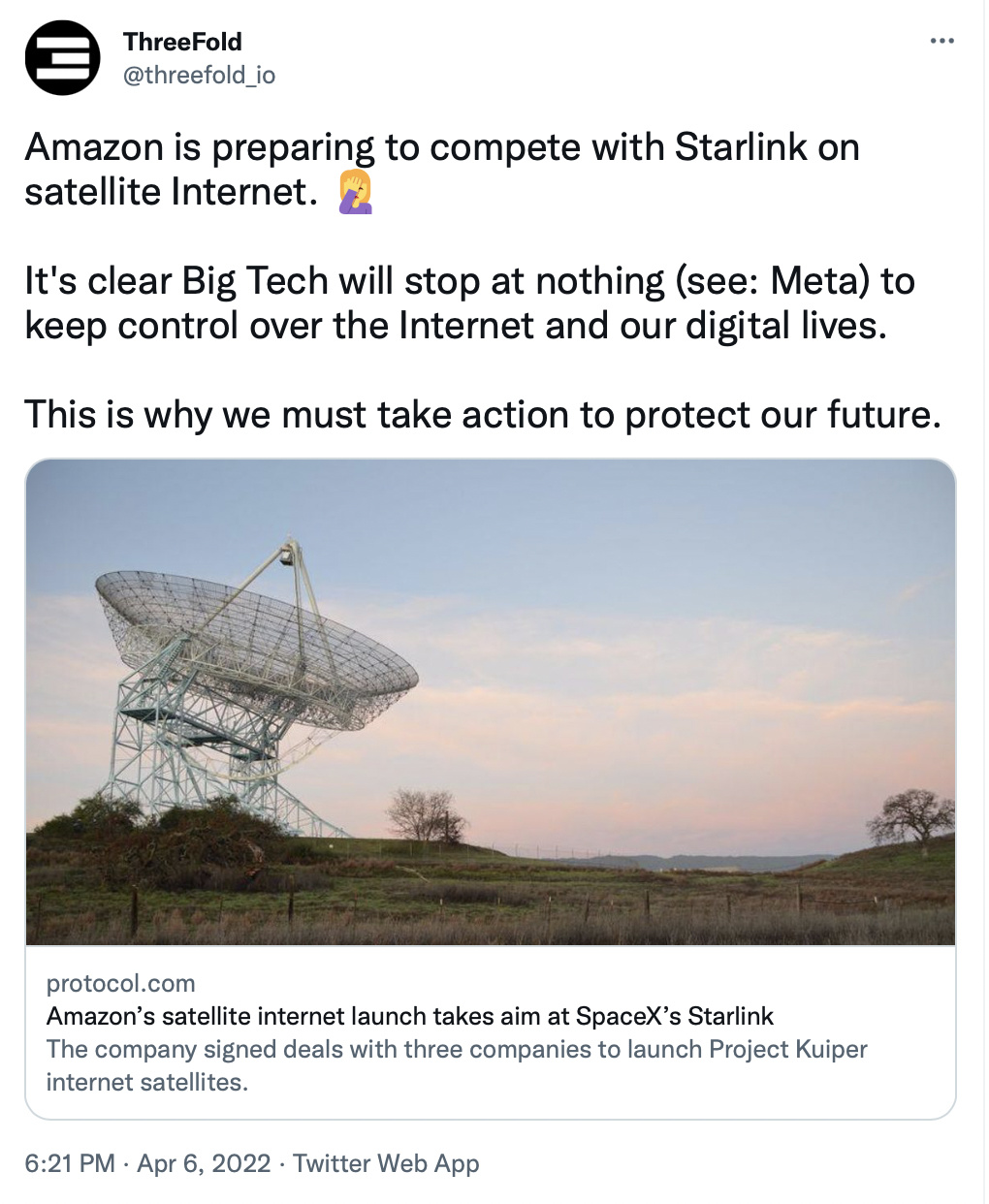Viewport: 989px width, 1204px height.
Task: Open the Twitter Web App source link
Action: [x=386, y=1163]
